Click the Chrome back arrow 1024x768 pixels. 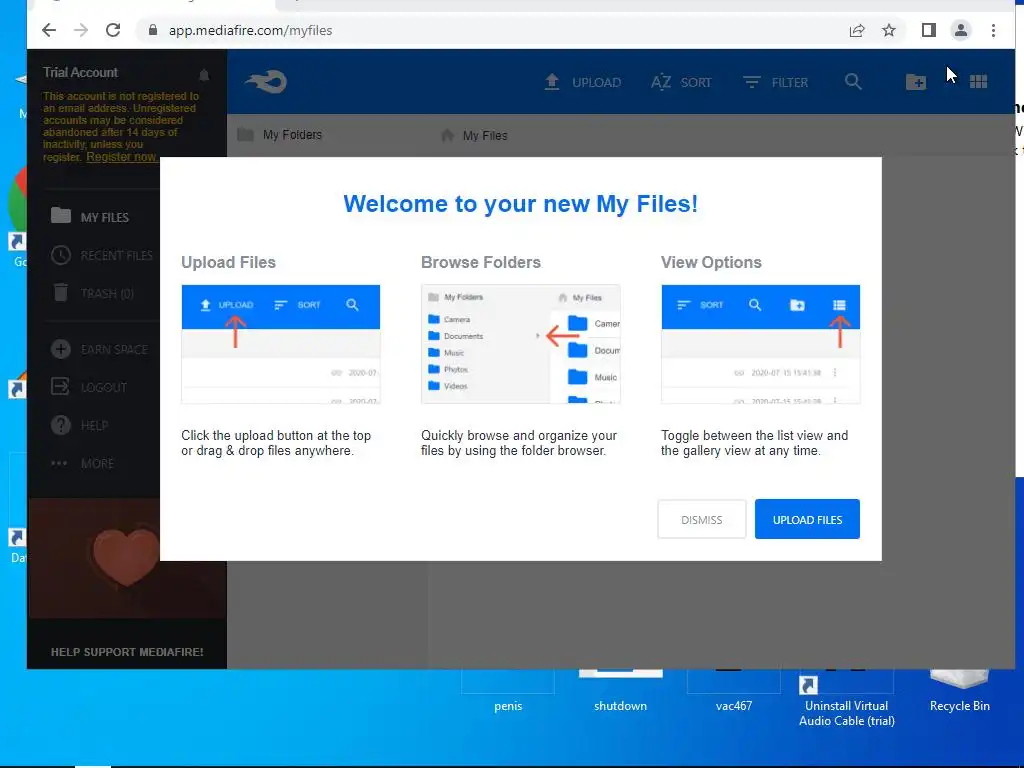tap(49, 30)
